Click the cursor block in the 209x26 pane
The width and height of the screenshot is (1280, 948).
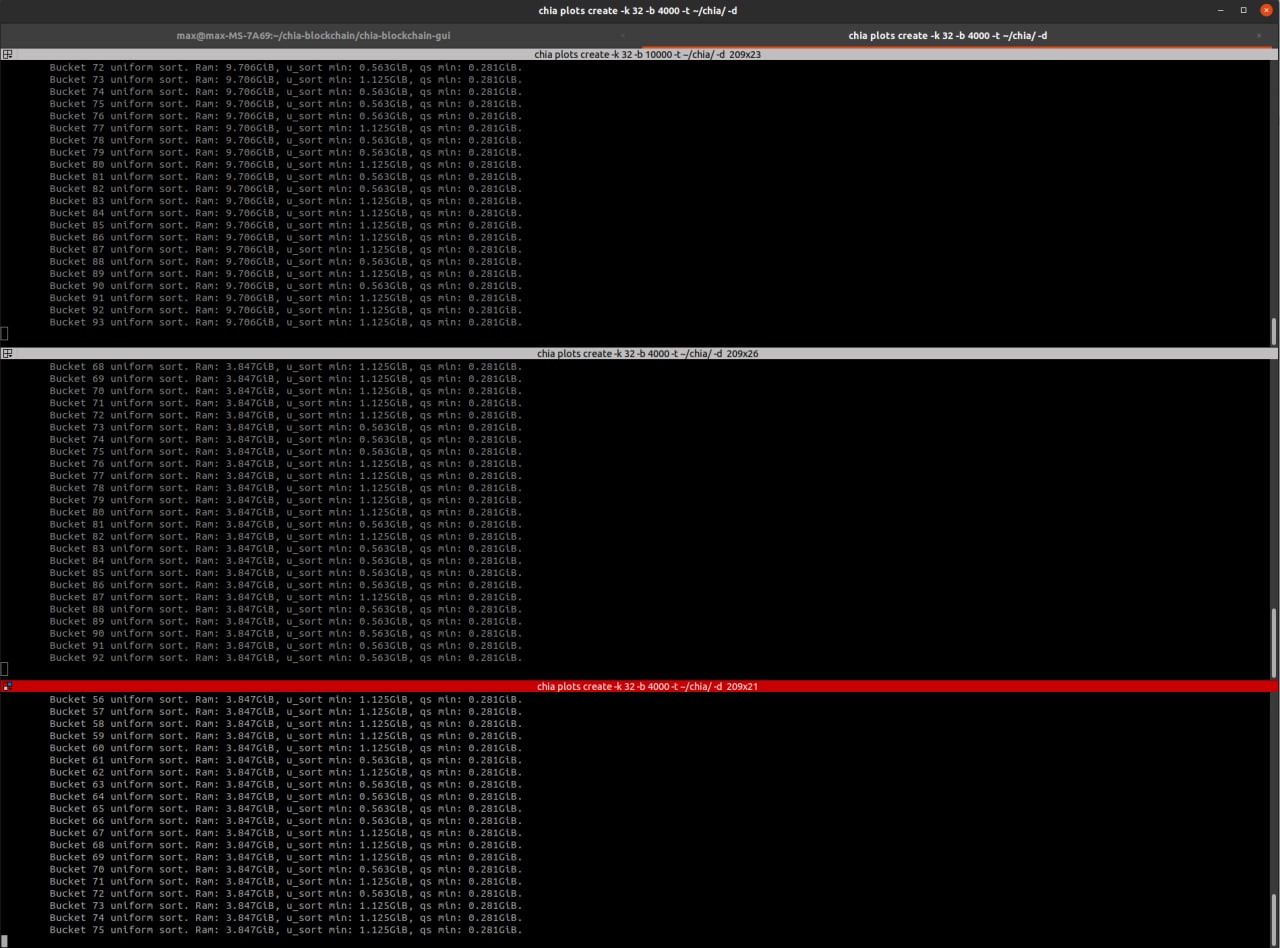[x=4, y=669]
